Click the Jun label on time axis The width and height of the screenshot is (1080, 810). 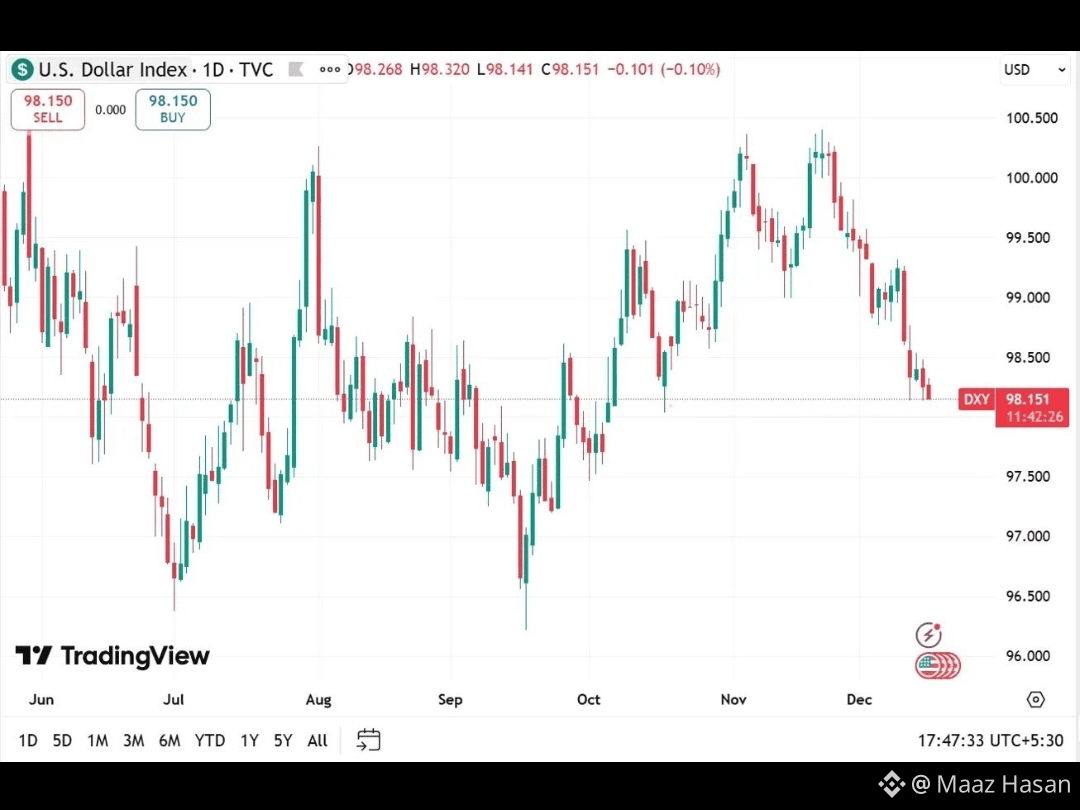click(x=41, y=700)
